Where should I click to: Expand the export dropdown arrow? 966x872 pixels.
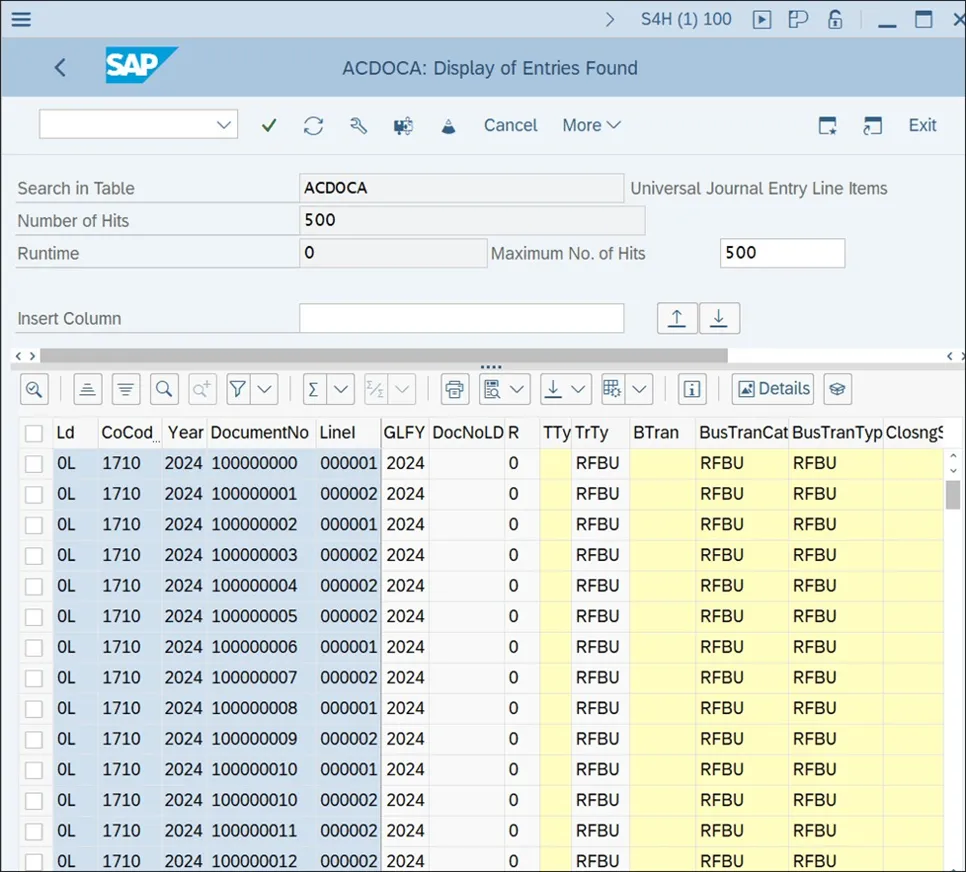tap(578, 389)
